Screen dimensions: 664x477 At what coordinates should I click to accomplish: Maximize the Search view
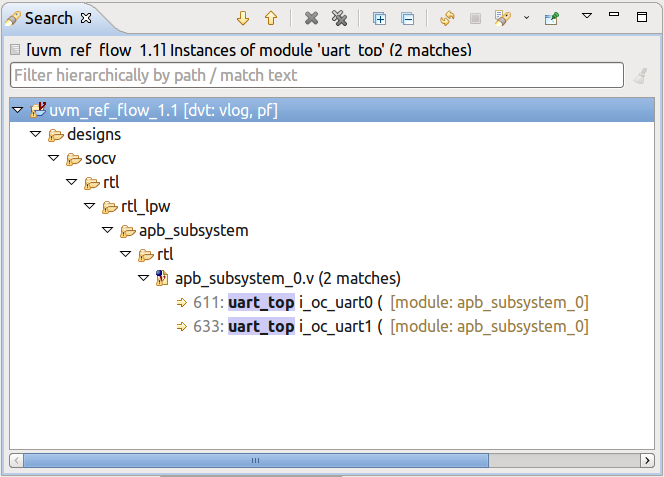(642, 17)
